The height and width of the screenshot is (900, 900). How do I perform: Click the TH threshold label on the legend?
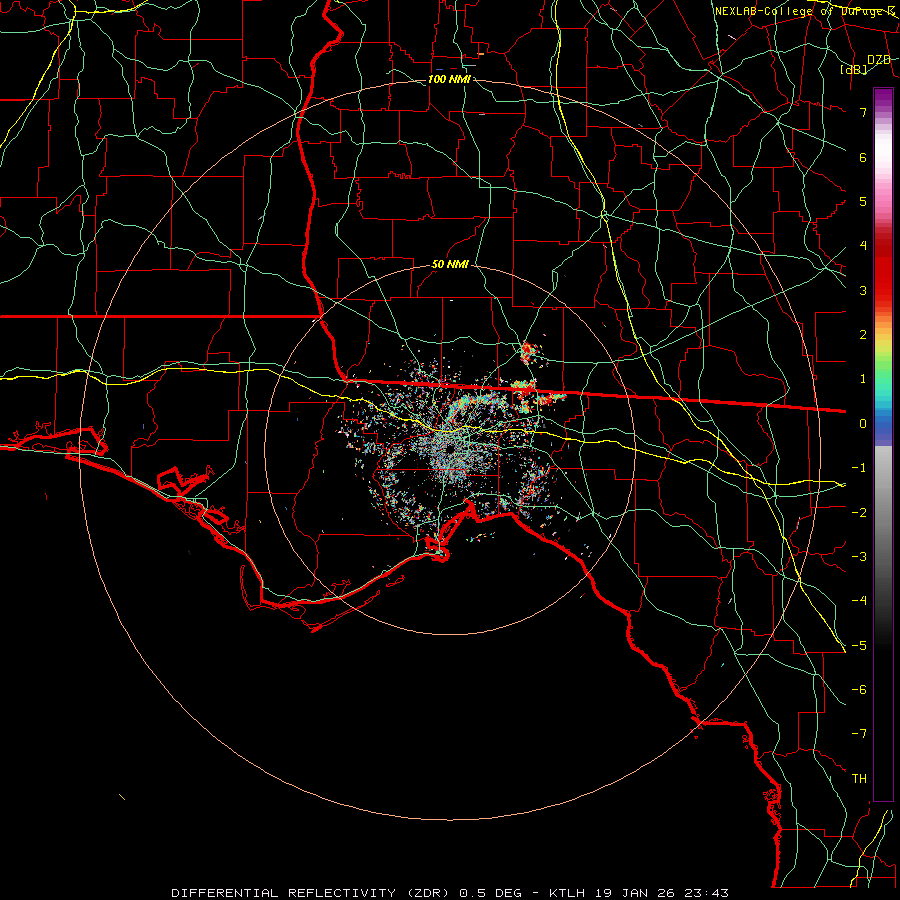point(859,778)
